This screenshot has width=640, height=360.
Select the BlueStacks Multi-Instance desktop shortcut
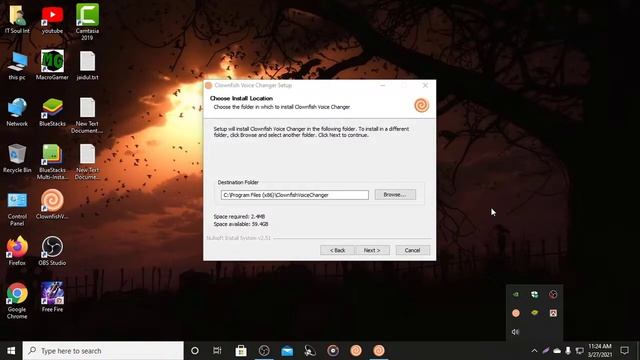pos(52,162)
